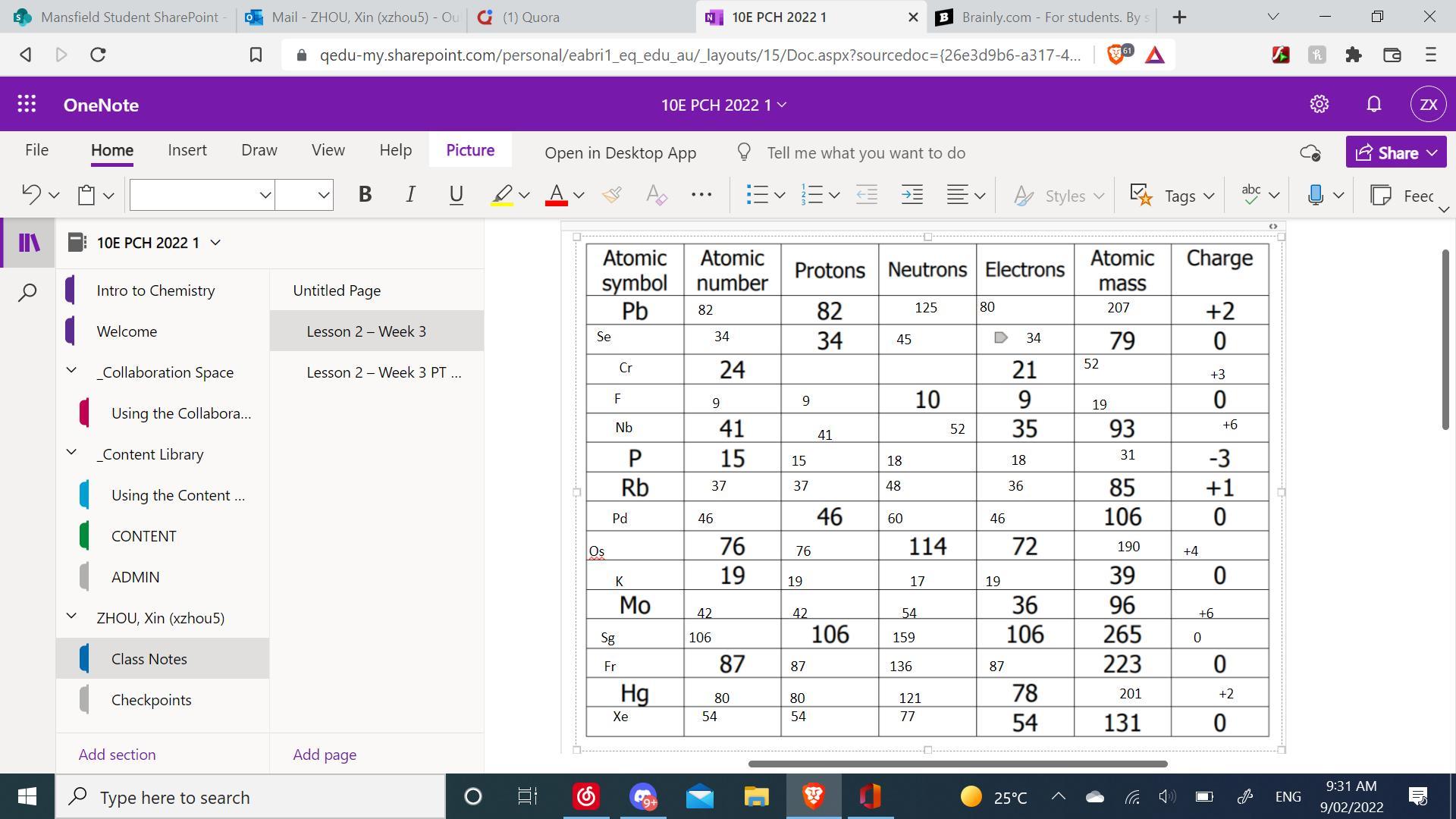This screenshot has width=1456, height=819.
Task: Toggle Bold formatting
Action: (x=365, y=195)
